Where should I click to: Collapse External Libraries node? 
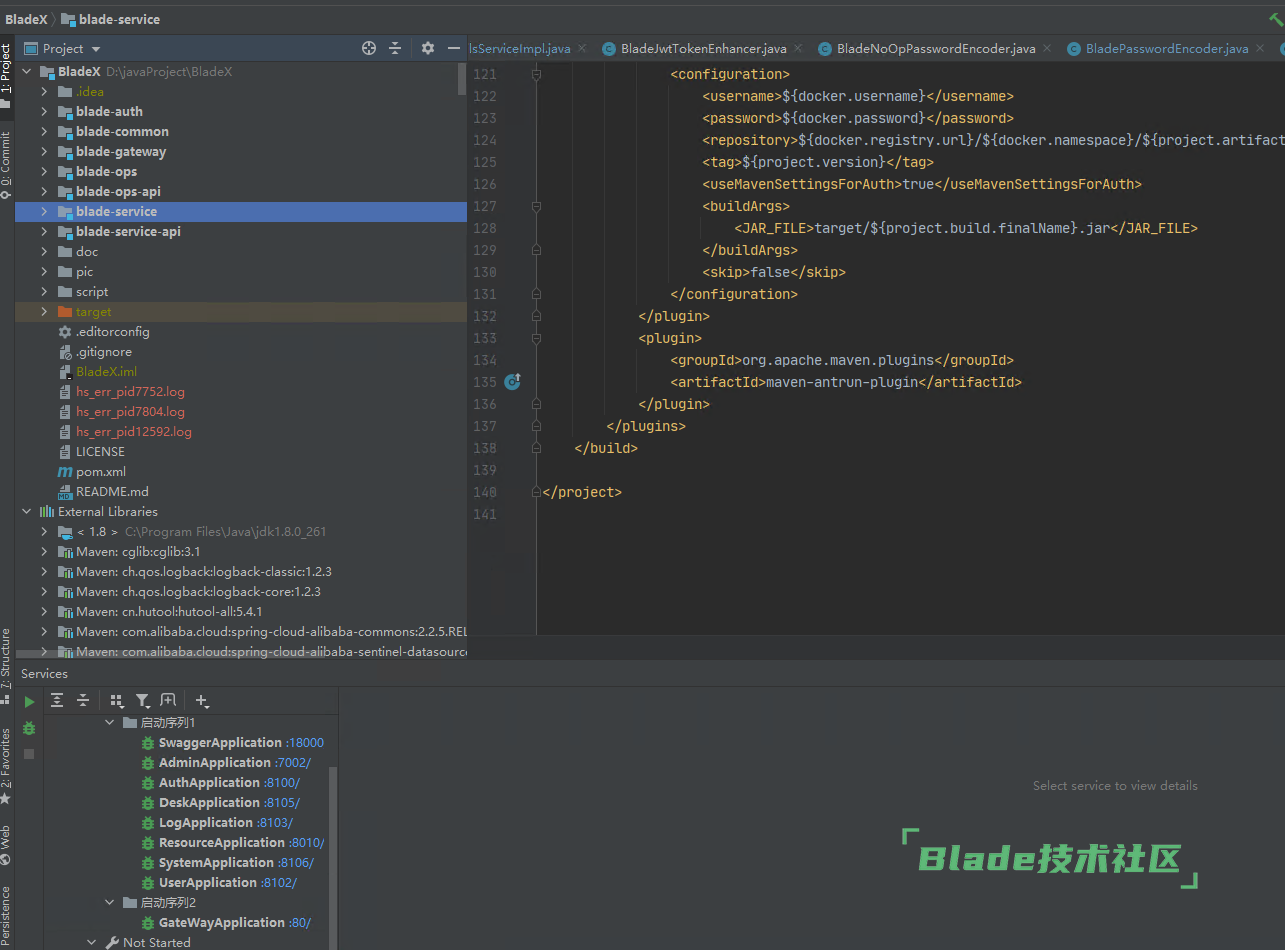click(27, 511)
